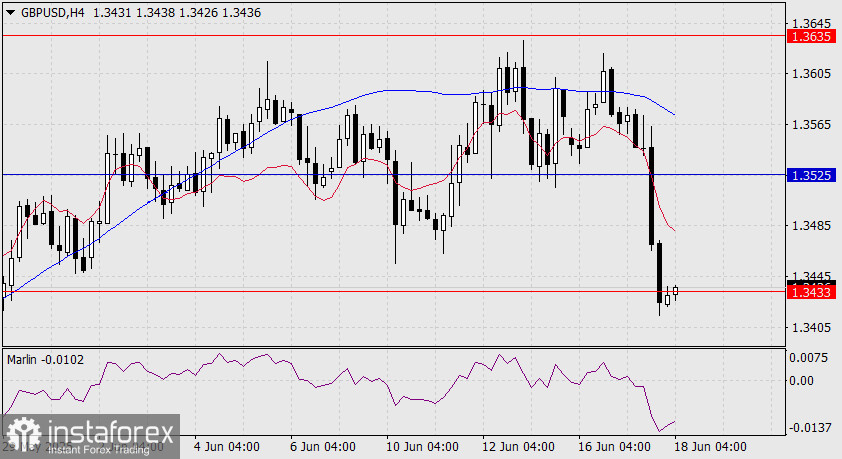Click the 10 Jun 04:00 time label

422,447
